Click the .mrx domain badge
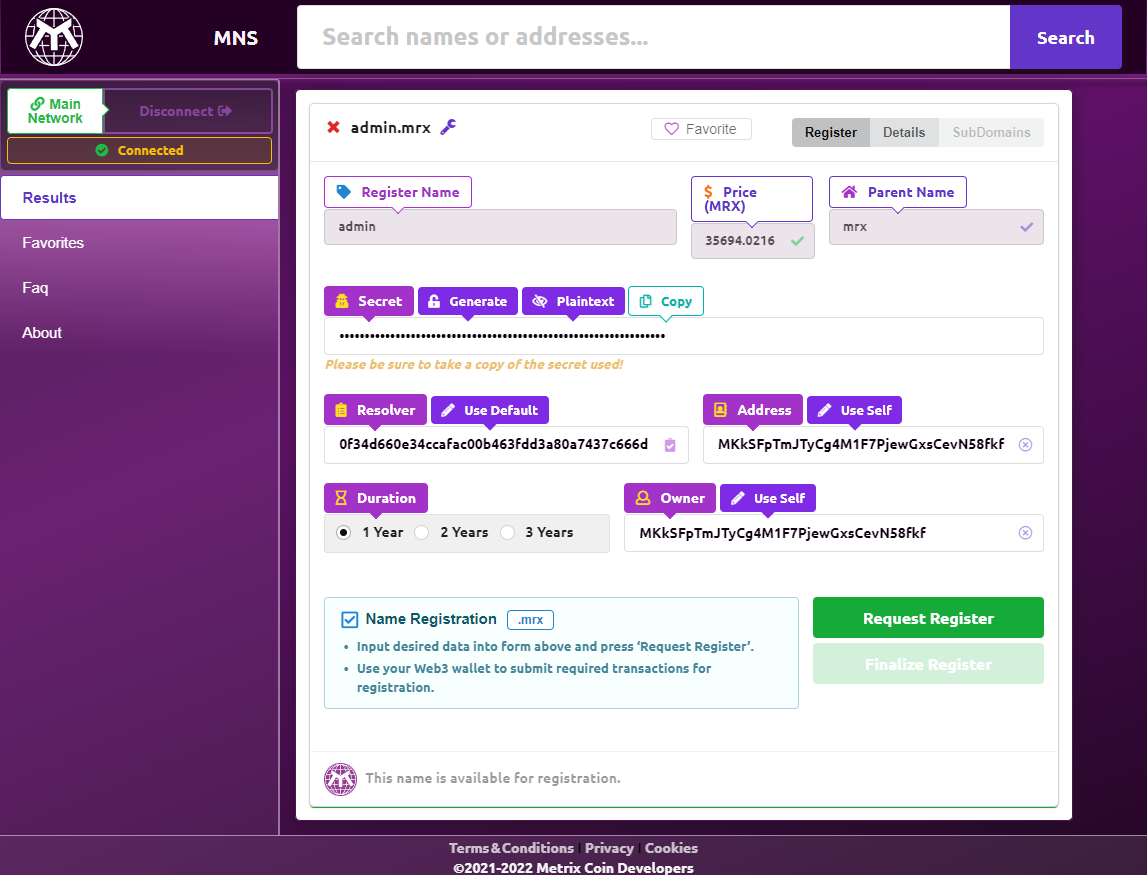This screenshot has width=1147, height=875. point(530,620)
